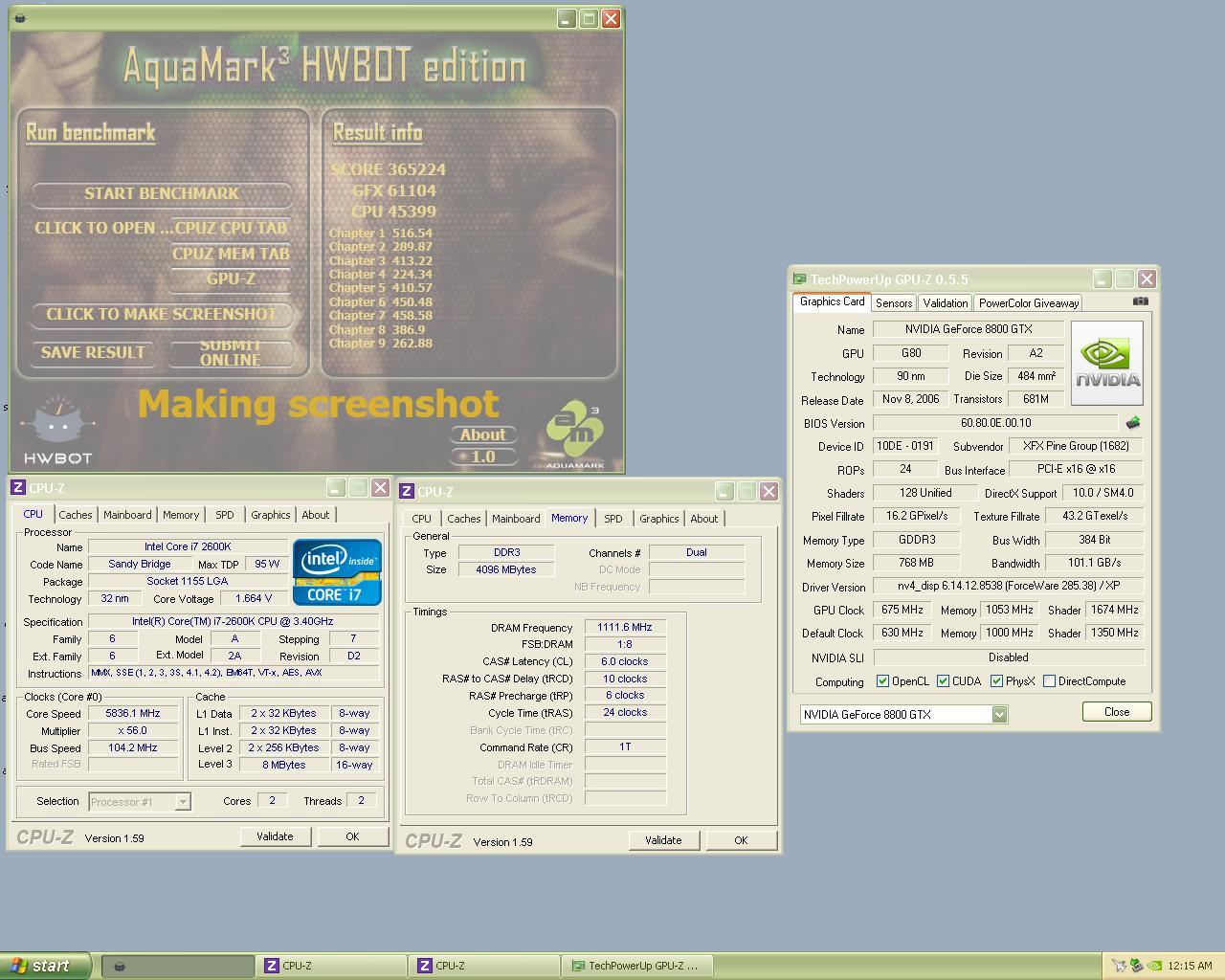Click the DRAM Frequency value 1111.6 MHz
The image size is (1225, 980).
coord(625,628)
